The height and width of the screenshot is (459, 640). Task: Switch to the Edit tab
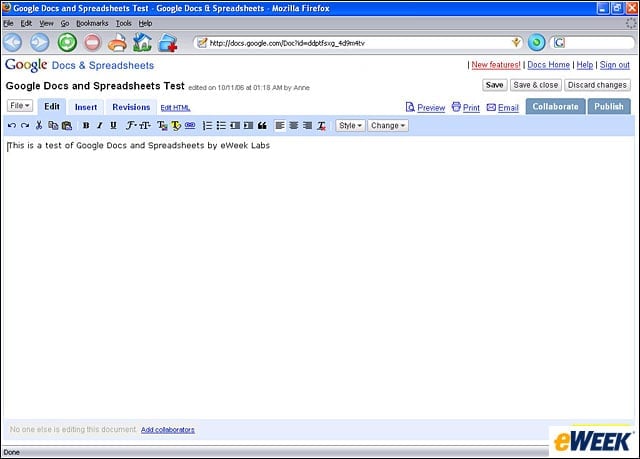52,106
